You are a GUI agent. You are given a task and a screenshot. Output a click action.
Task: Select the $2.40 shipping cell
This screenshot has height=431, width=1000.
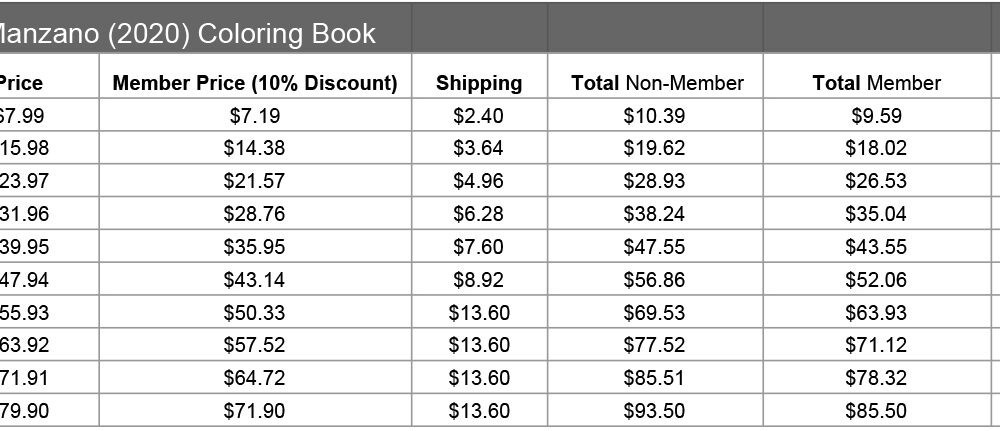click(x=479, y=116)
